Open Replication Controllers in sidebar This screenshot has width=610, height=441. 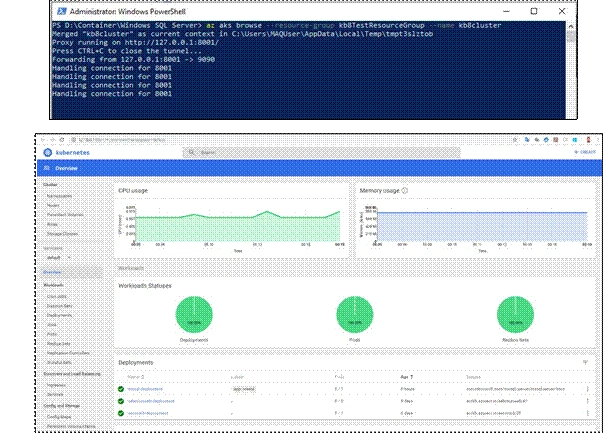[x=68, y=353]
